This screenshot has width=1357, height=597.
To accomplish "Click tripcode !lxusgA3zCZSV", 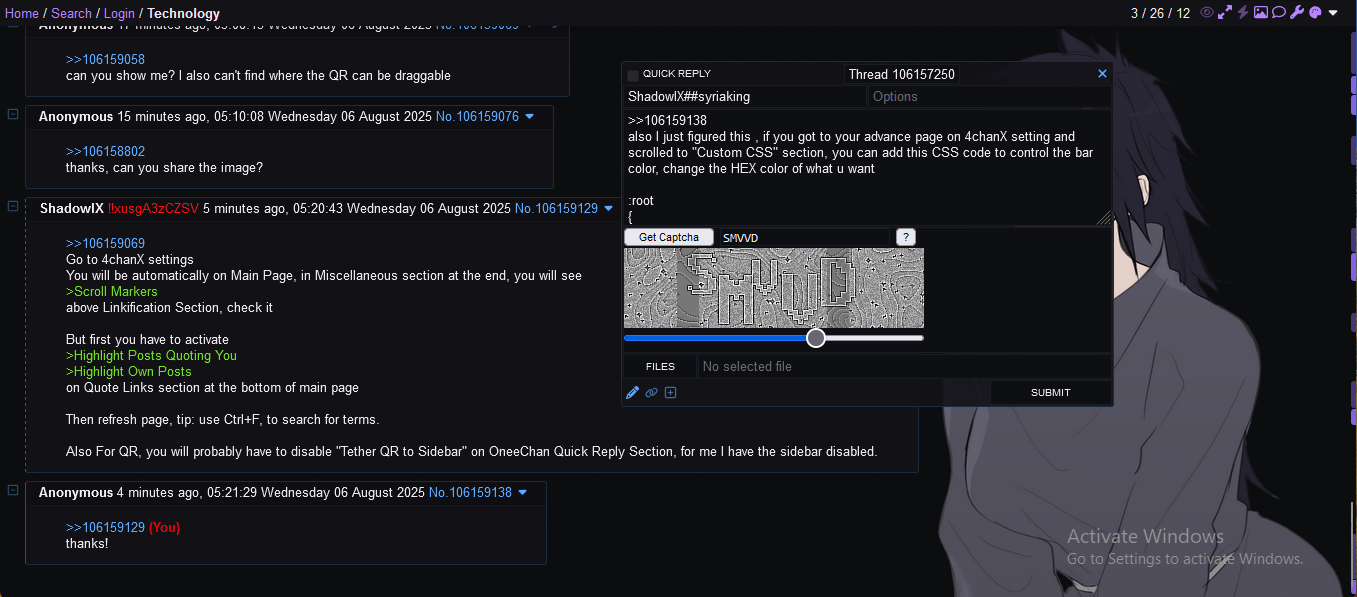I will [153, 209].
